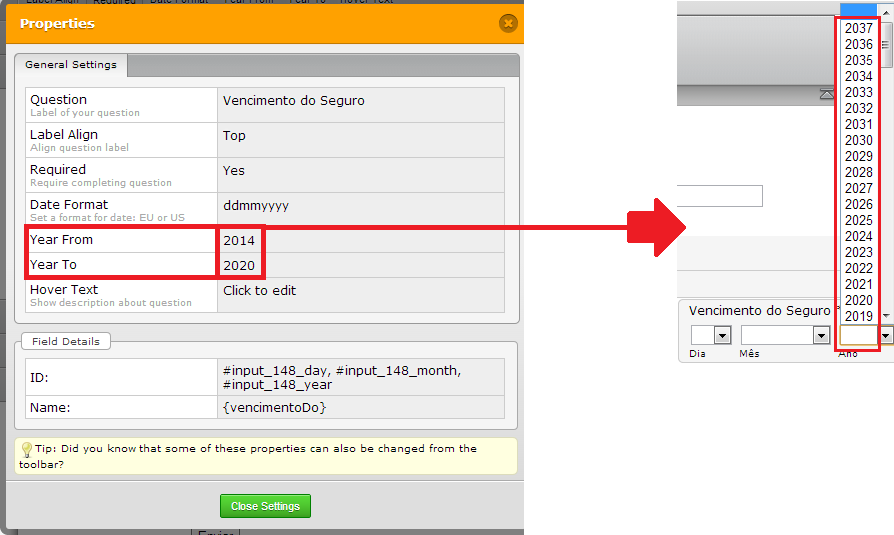This screenshot has height=535, width=894.
Task: Toggle the Required value Yes
Action: [234, 171]
